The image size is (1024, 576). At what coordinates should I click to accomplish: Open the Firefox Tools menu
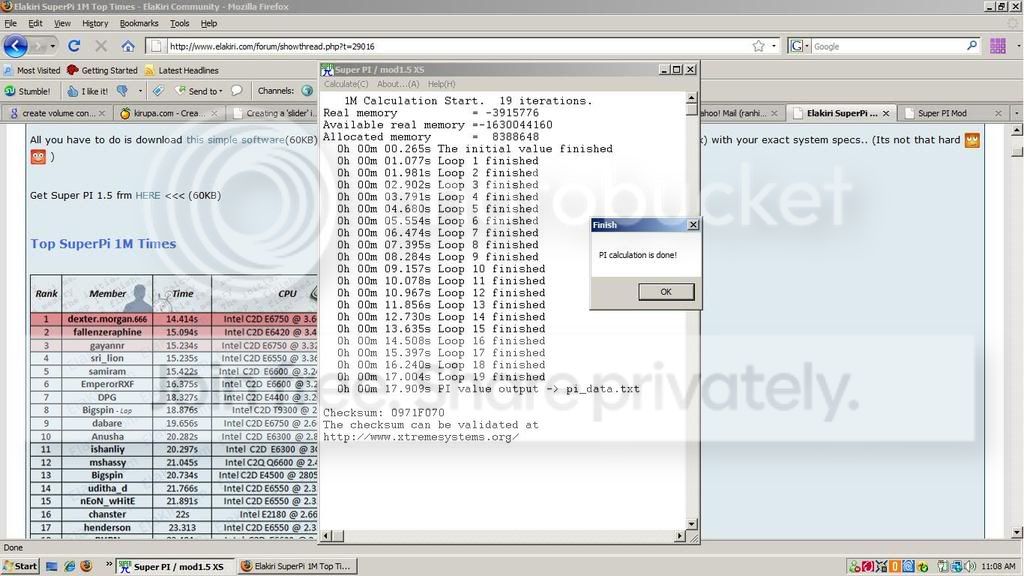pos(179,23)
